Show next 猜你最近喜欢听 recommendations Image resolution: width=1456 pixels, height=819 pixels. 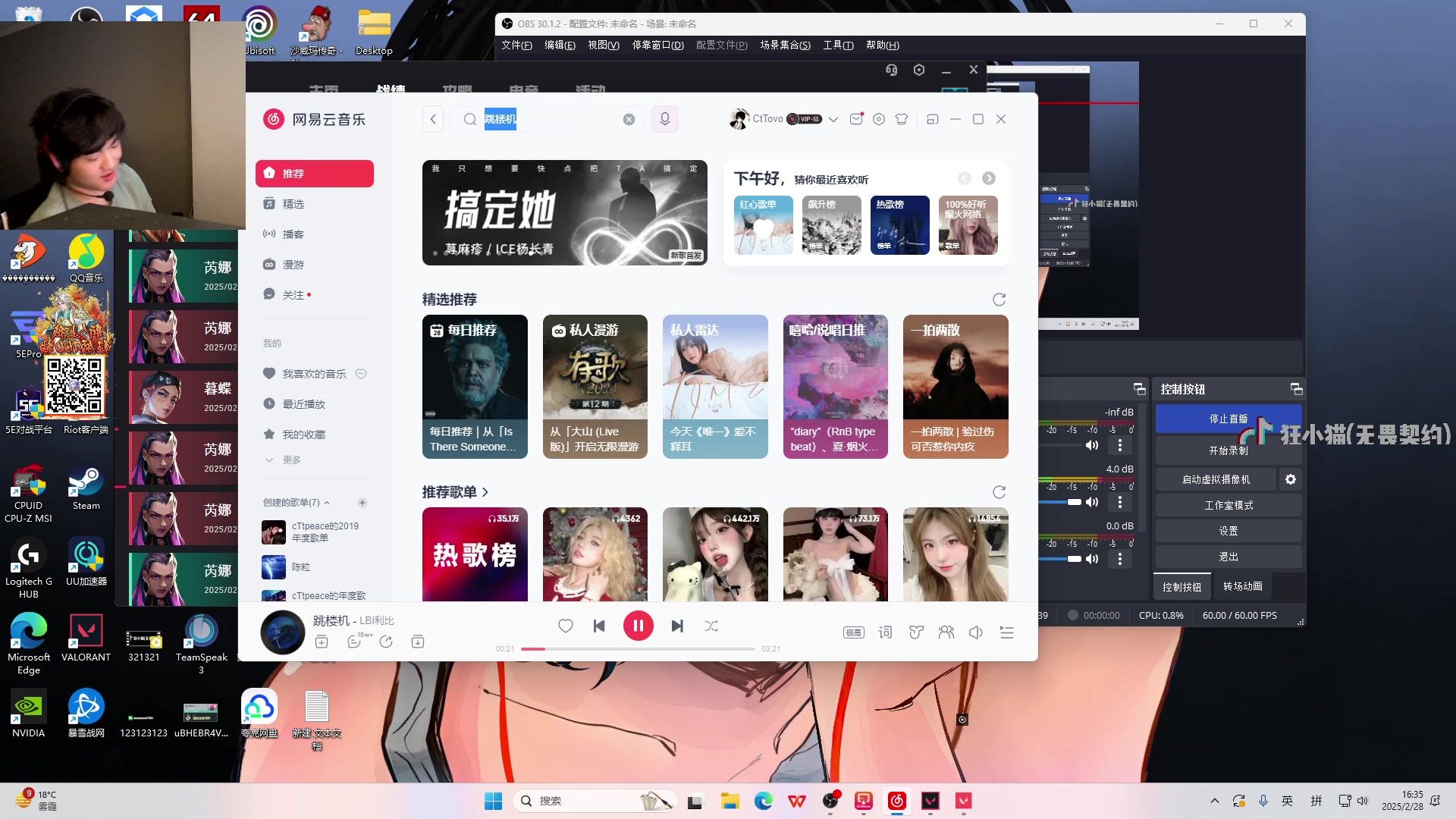(989, 178)
